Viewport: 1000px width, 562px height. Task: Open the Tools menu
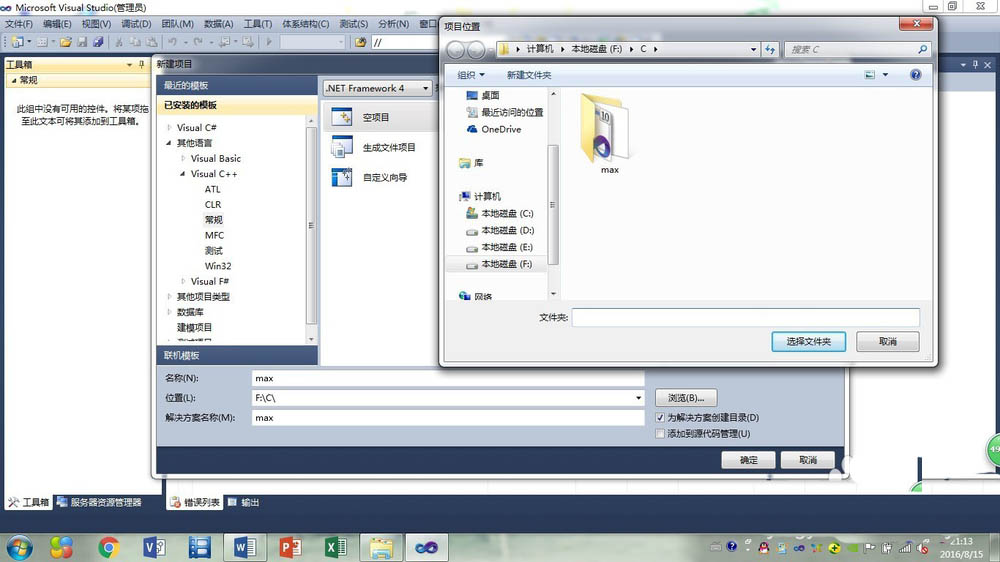coord(258,24)
